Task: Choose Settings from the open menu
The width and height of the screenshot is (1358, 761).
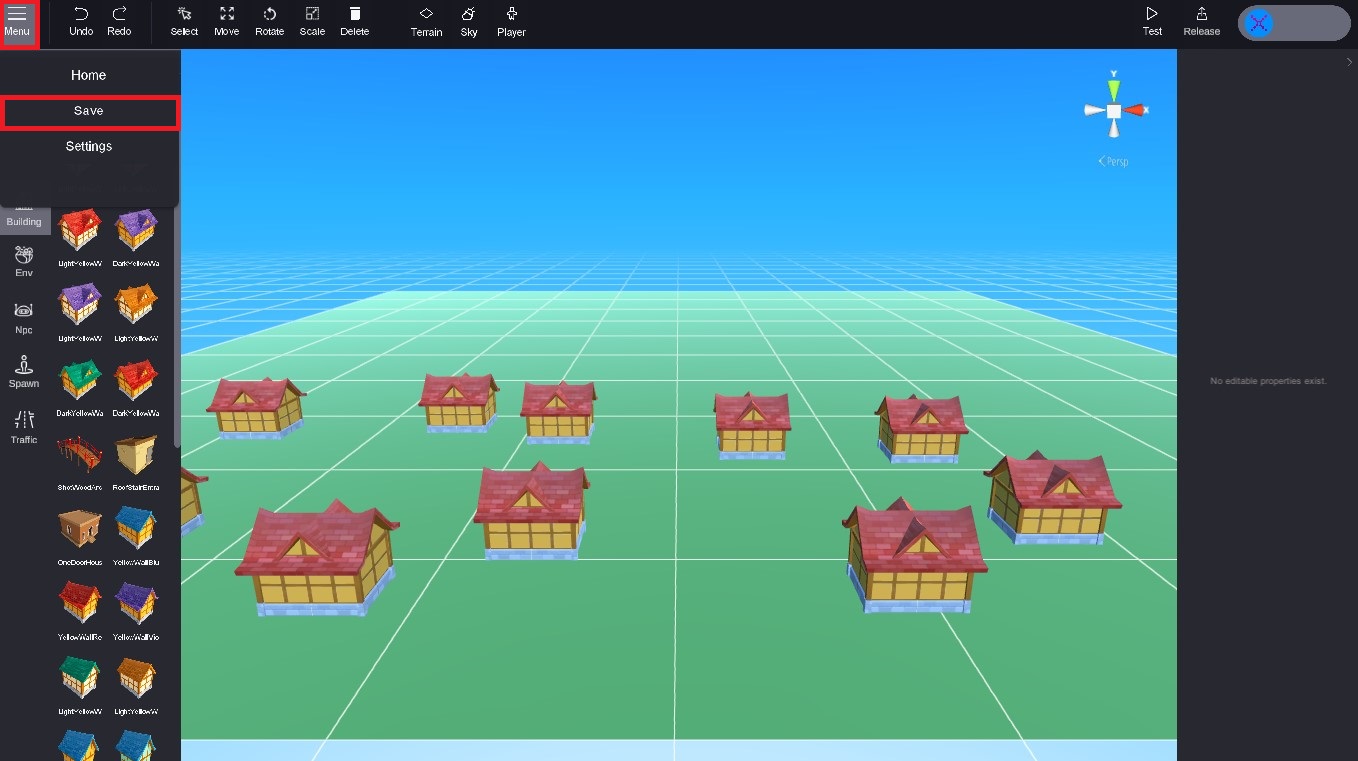Action: (x=89, y=146)
